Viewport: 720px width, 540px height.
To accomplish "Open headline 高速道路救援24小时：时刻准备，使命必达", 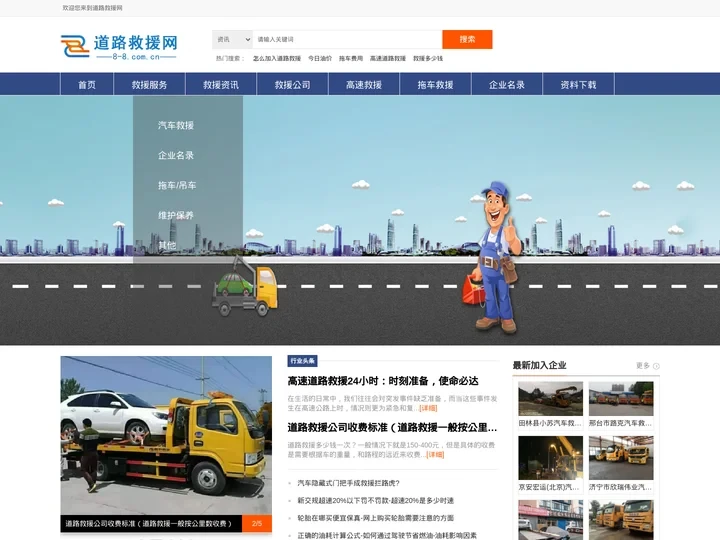I will tap(383, 381).
